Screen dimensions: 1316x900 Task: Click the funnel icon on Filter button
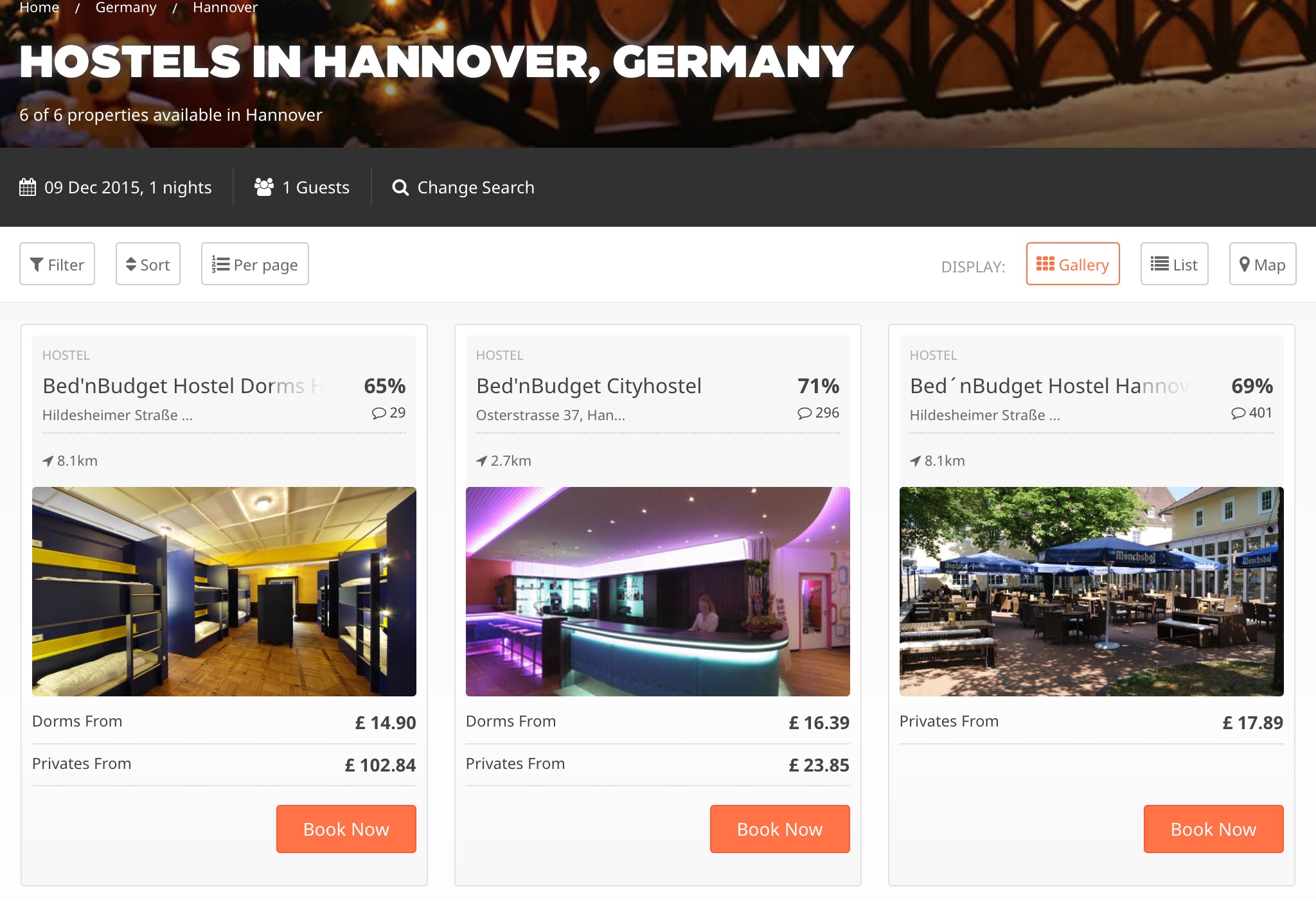point(37,265)
